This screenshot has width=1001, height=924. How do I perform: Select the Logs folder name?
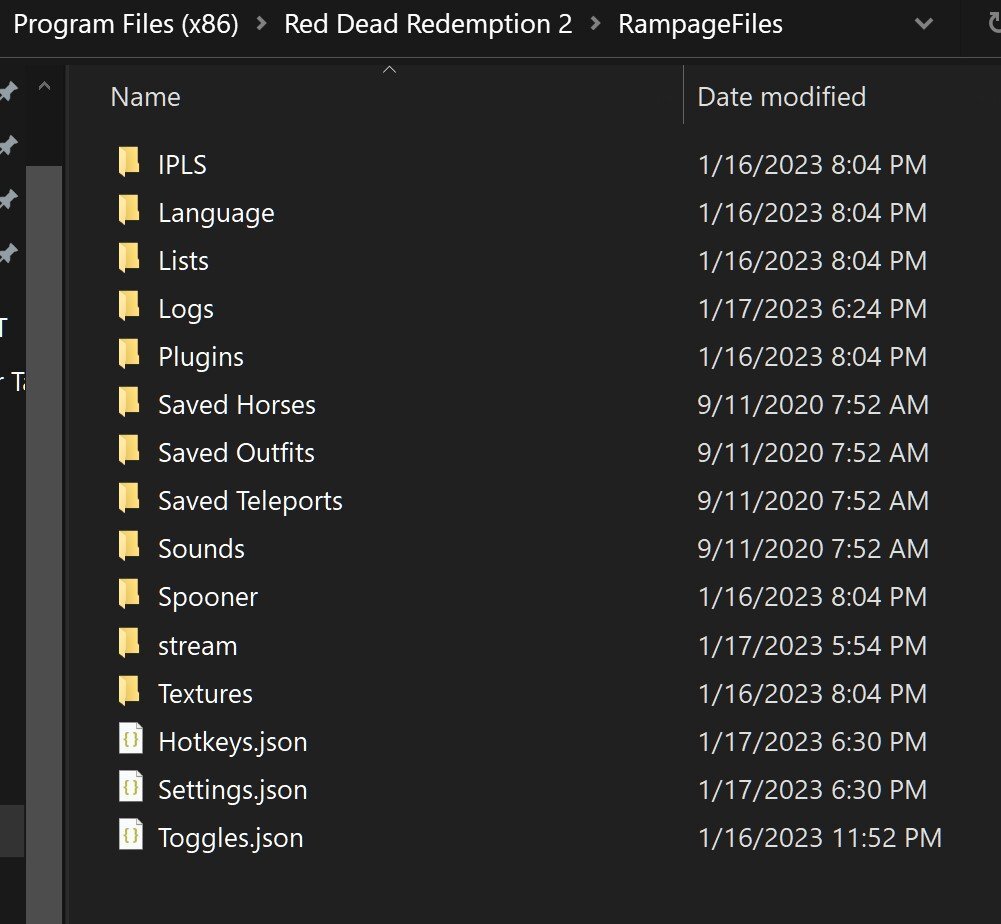186,309
